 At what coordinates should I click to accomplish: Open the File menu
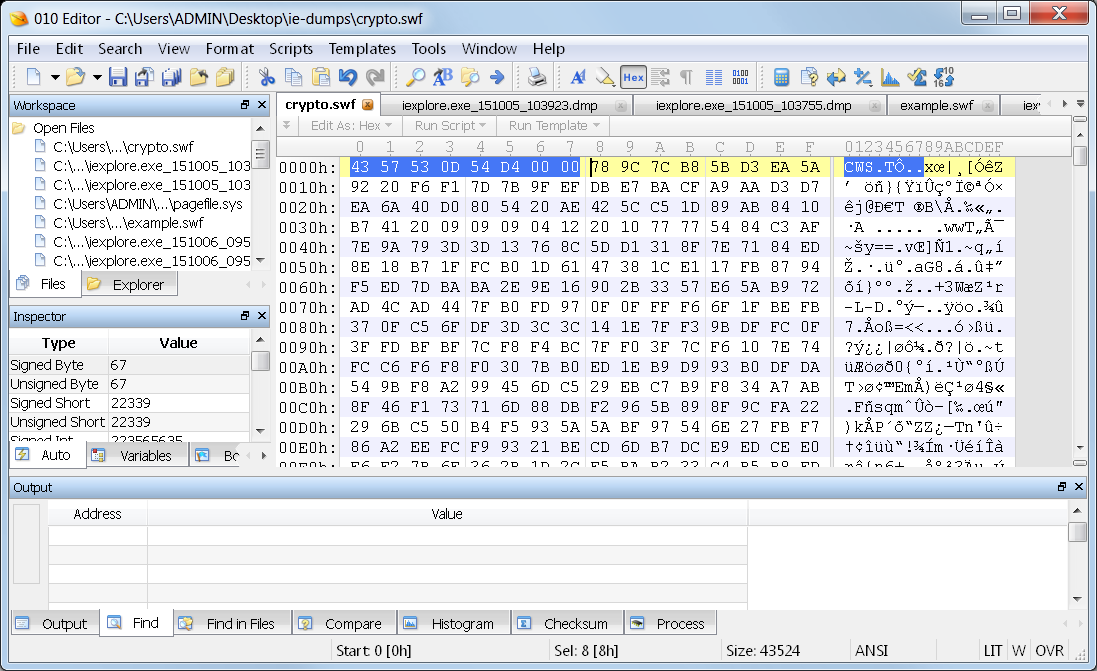tap(28, 49)
